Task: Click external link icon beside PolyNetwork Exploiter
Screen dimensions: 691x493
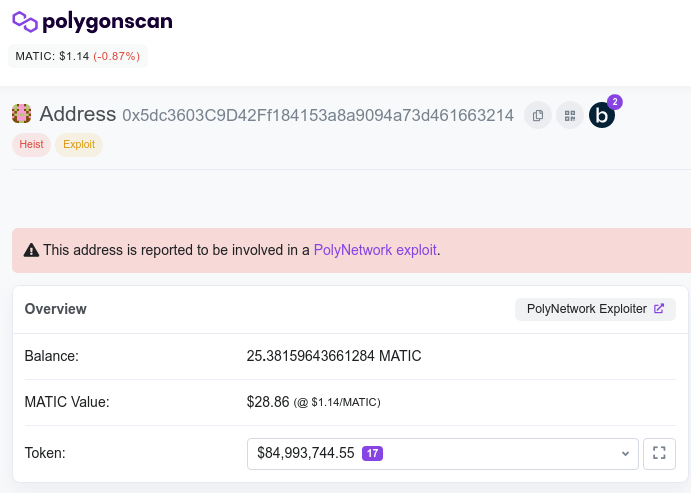Action: (x=659, y=309)
